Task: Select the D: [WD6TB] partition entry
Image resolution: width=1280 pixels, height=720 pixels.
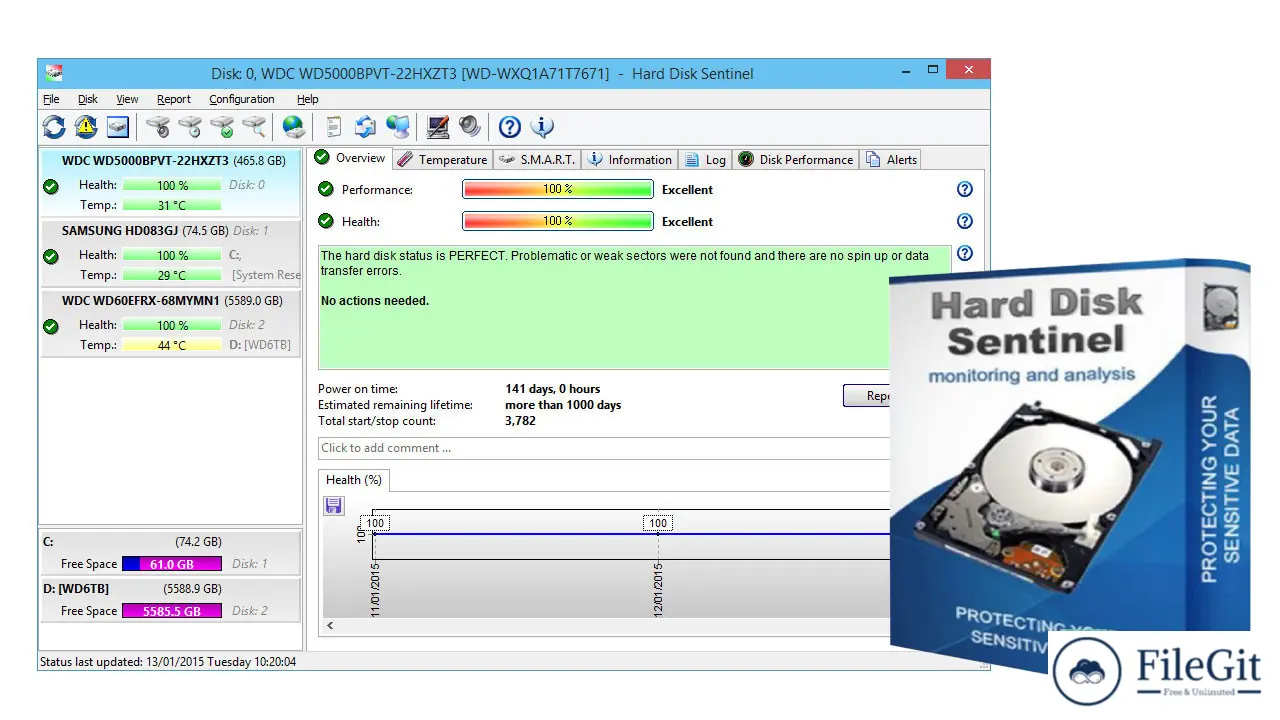Action: pos(170,600)
